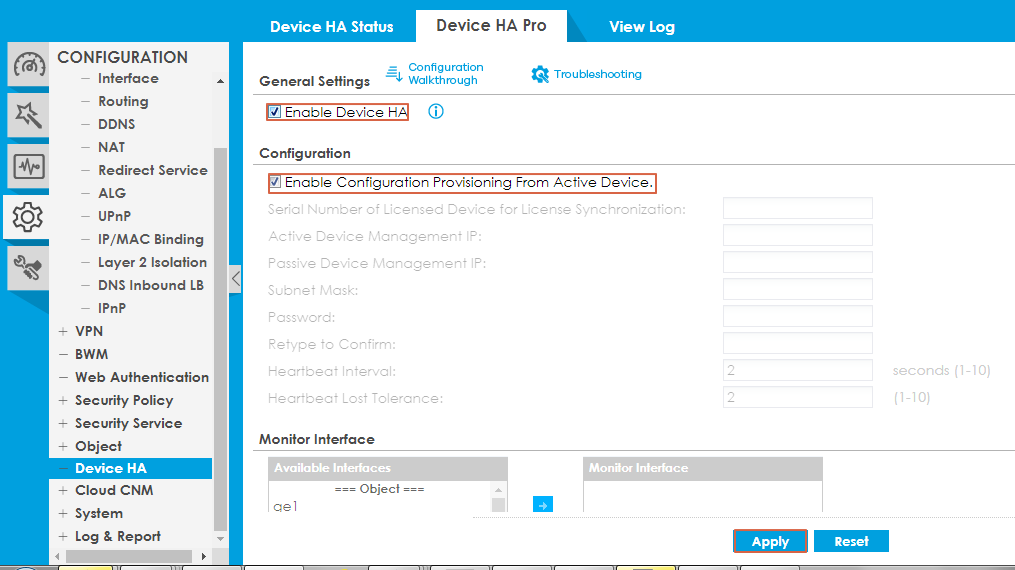
Task: Click the Device HA info icon
Action: pyautogui.click(x=435, y=112)
